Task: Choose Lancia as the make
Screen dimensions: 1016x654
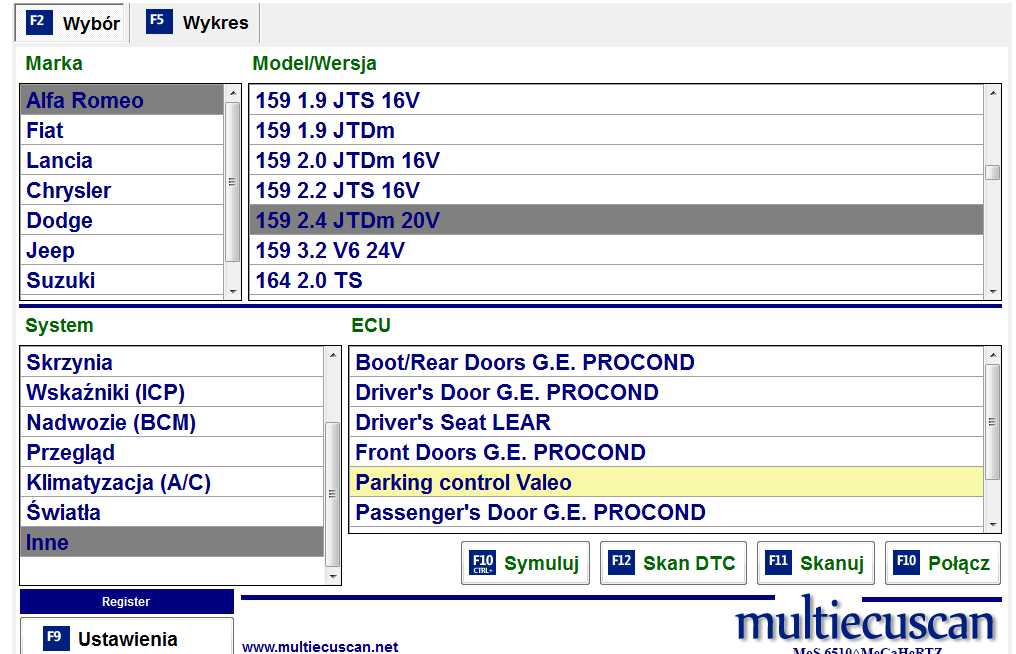Action: click(x=122, y=160)
